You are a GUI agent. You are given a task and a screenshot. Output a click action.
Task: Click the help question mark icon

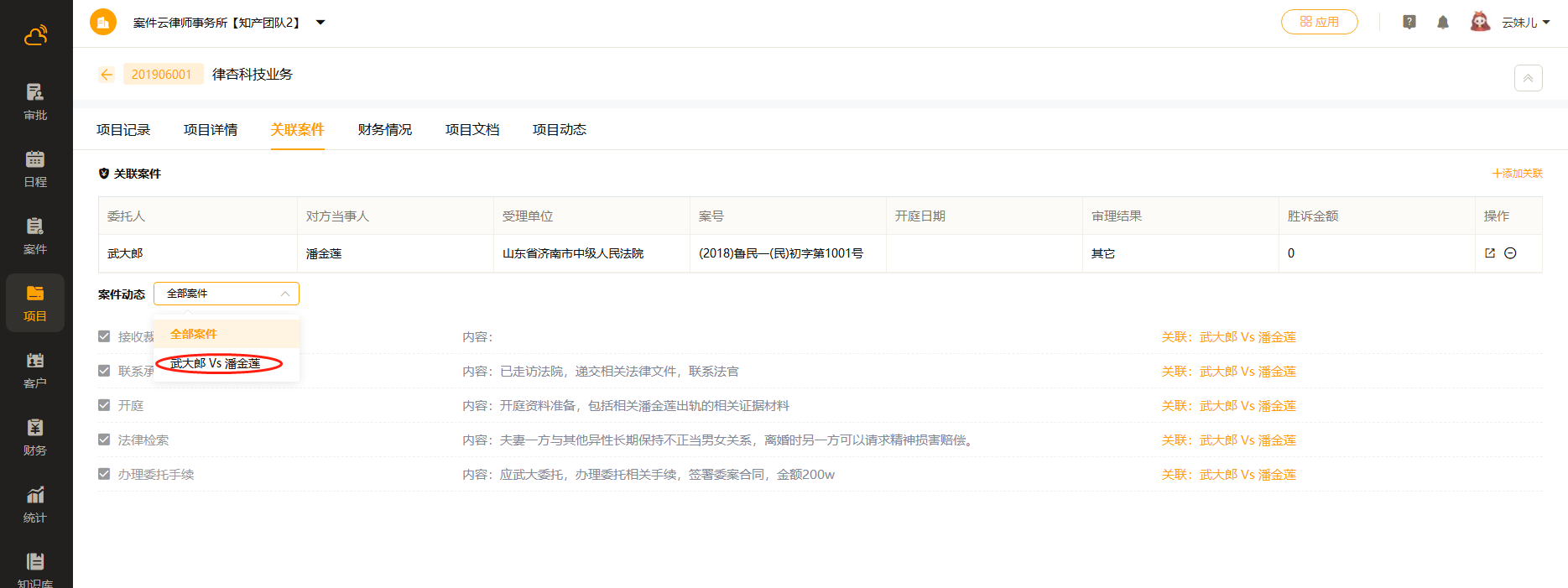point(1409,23)
